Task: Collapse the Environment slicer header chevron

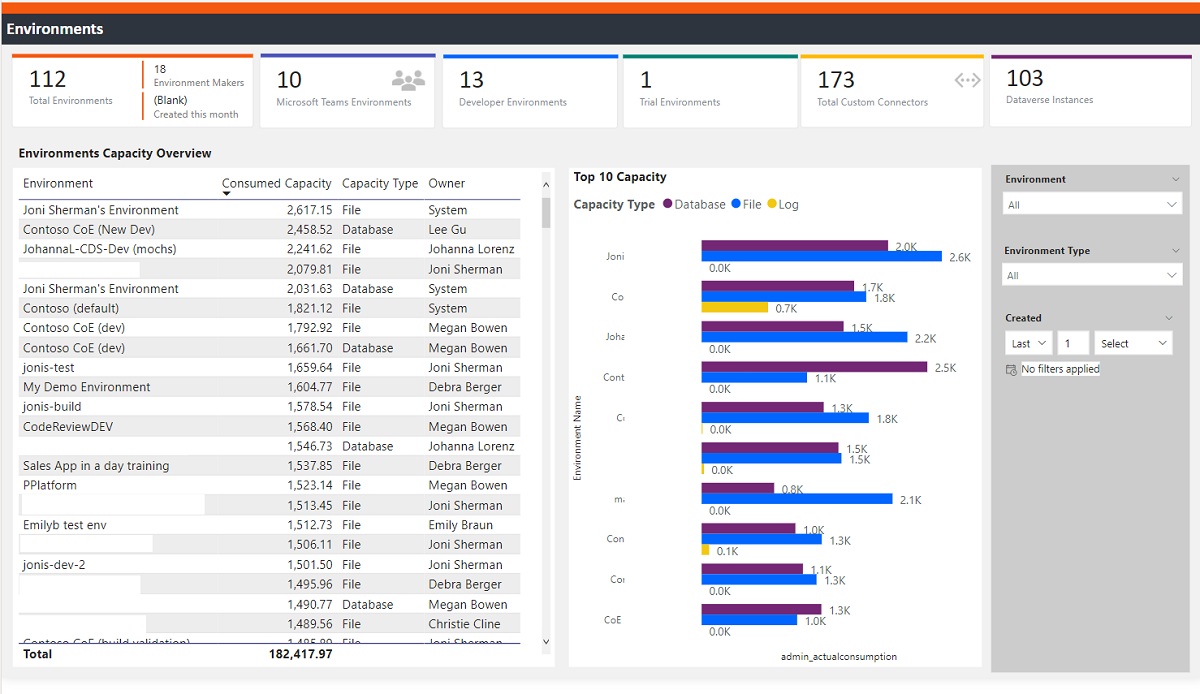Action: point(1174,179)
